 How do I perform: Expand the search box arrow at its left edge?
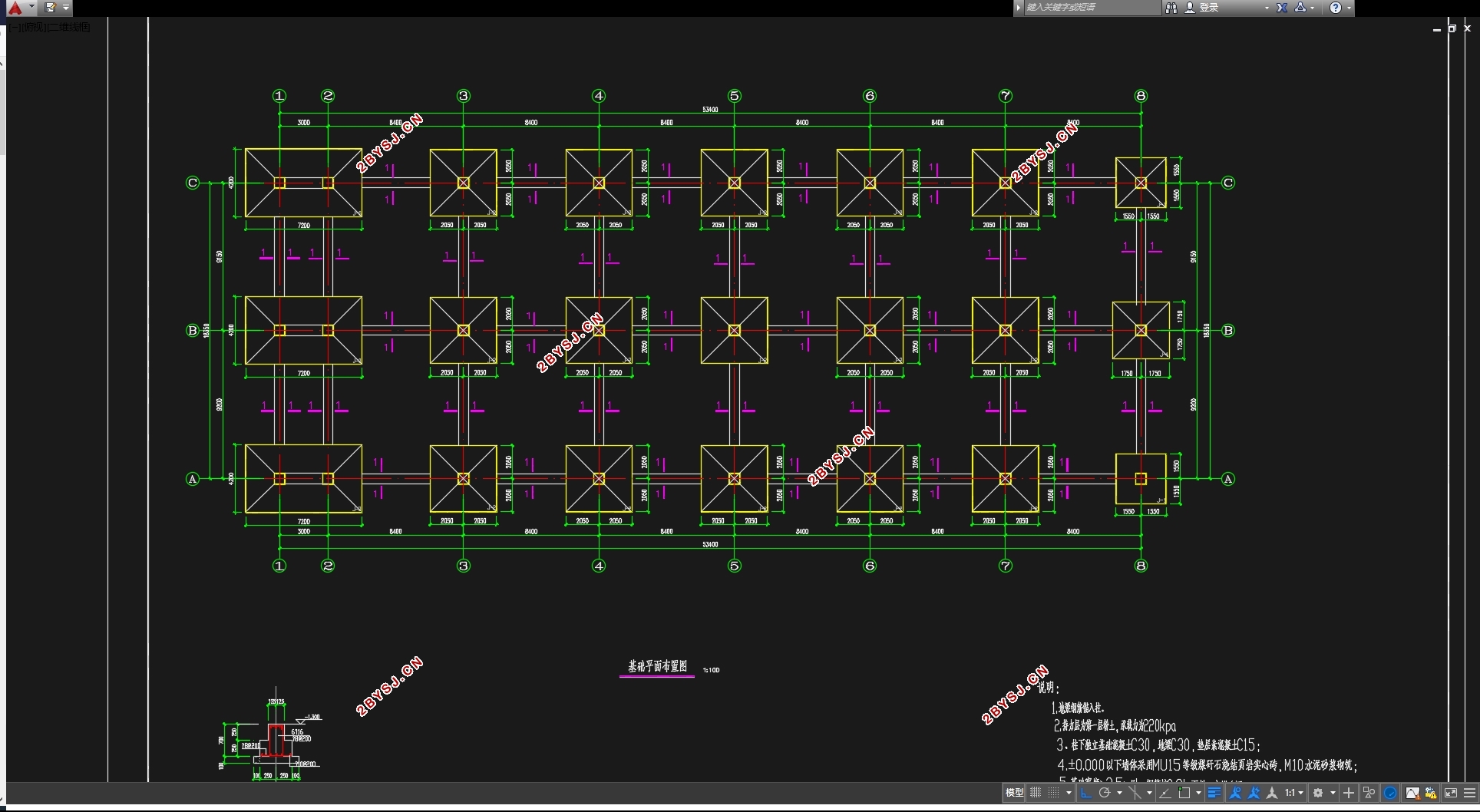[x=1019, y=8]
